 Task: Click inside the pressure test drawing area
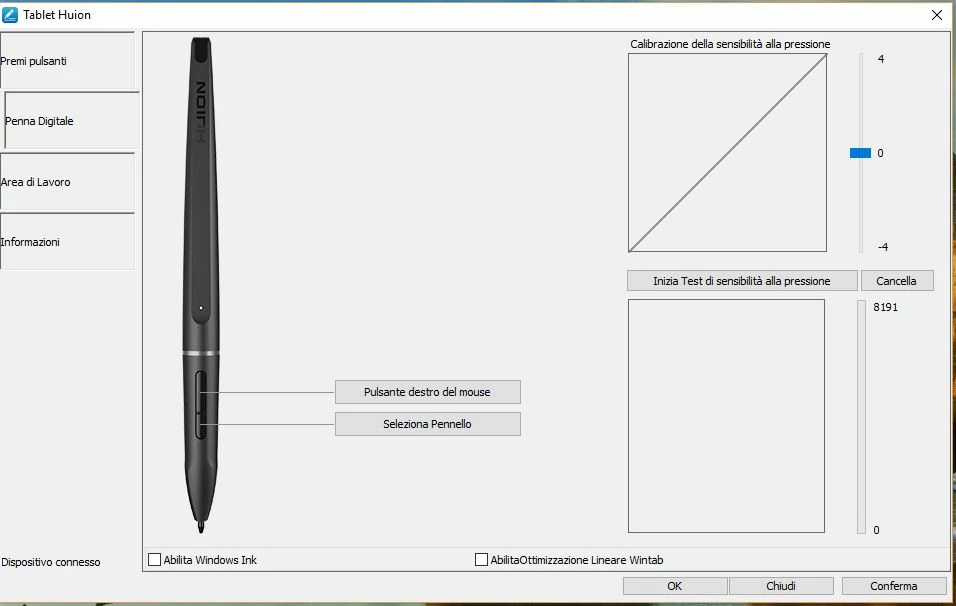pos(726,416)
